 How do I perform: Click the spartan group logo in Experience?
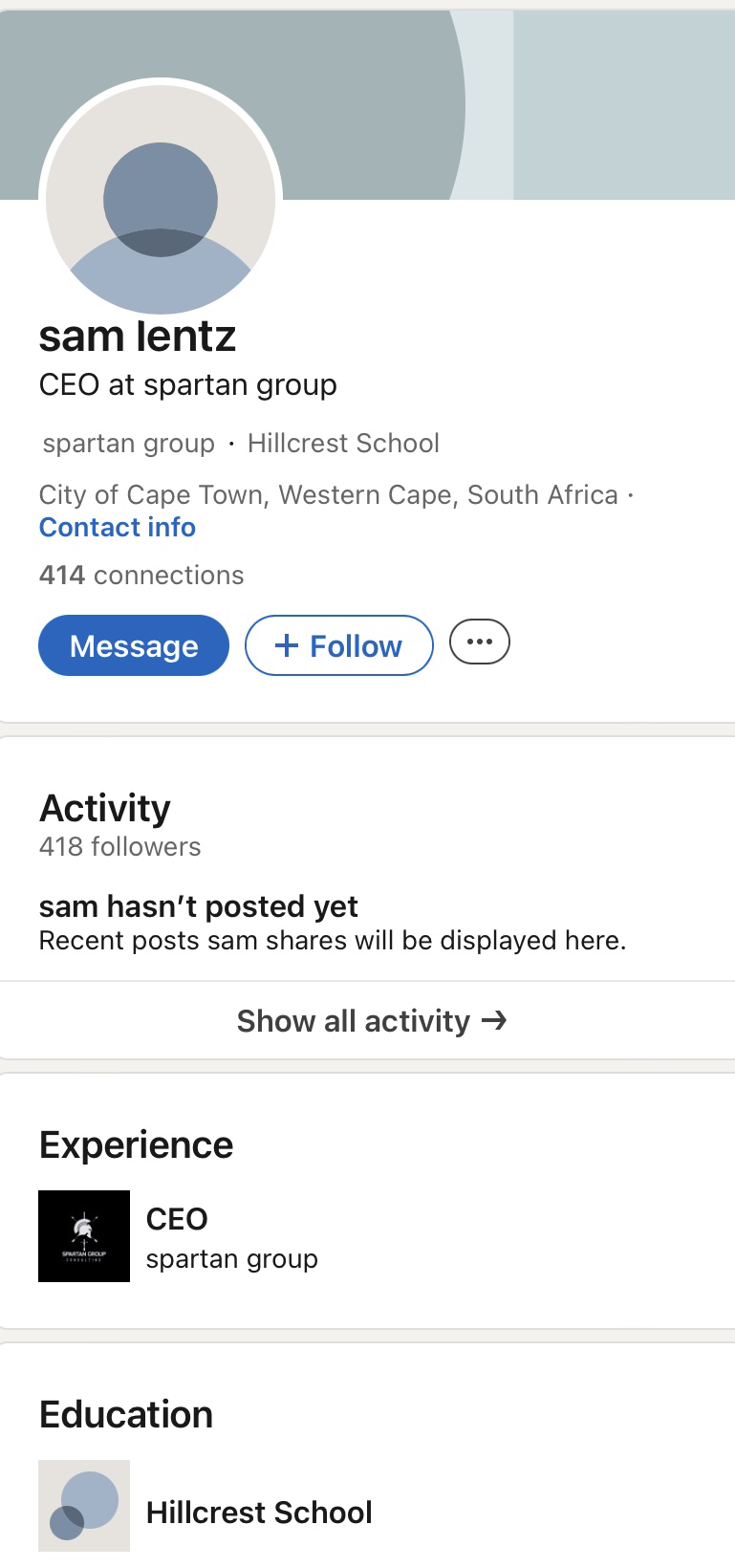(x=84, y=1235)
